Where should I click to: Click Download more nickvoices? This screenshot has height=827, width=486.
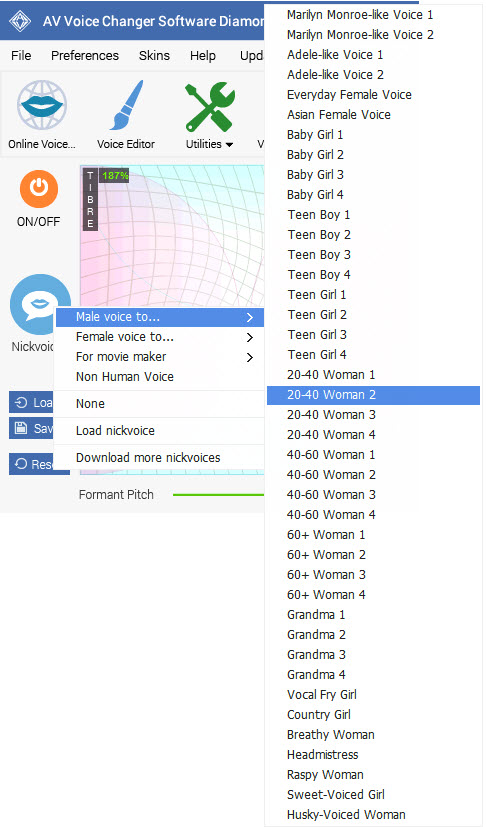tap(159, 458)
